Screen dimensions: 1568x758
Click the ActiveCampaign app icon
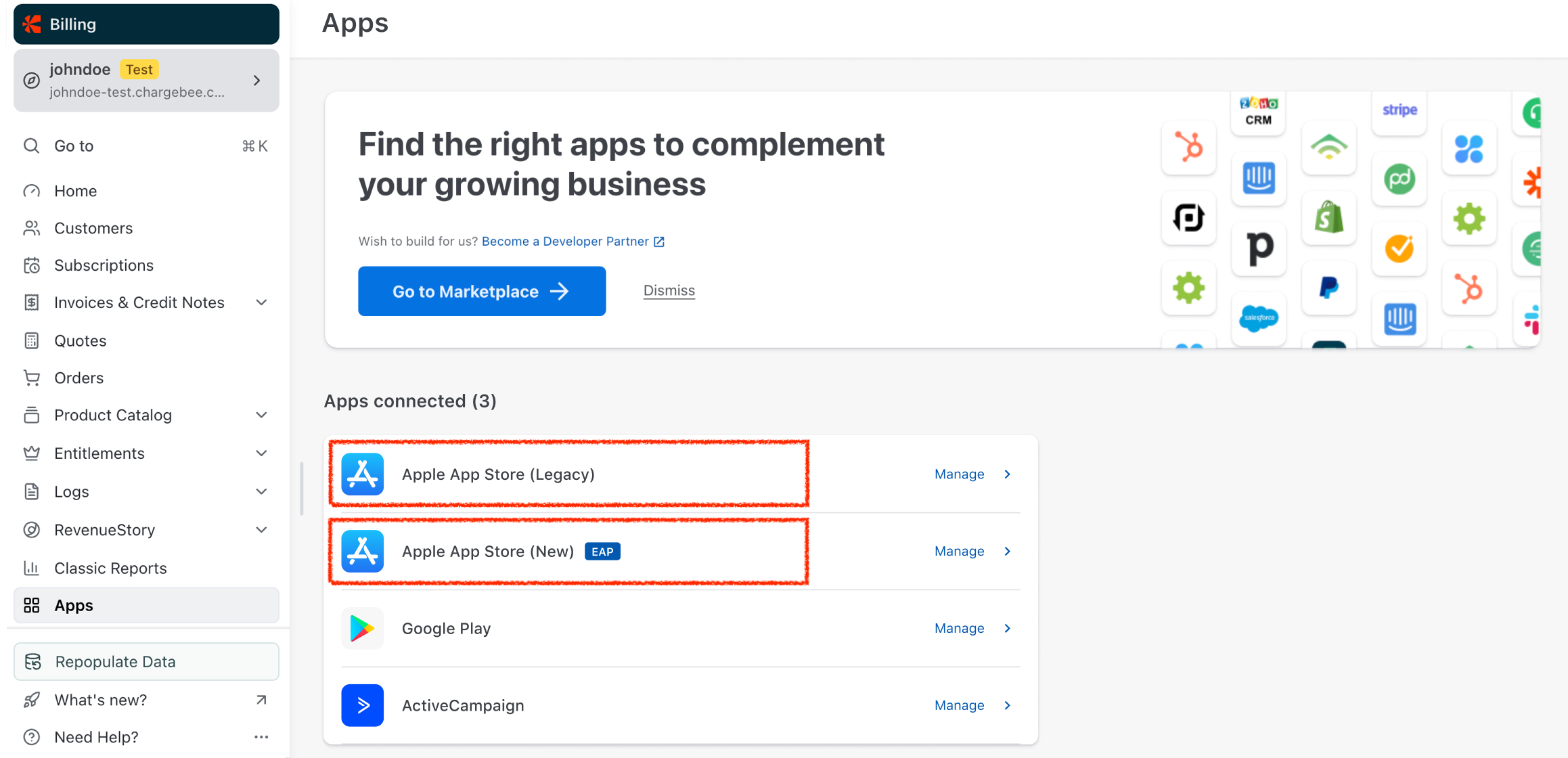(x=362, y=705)
